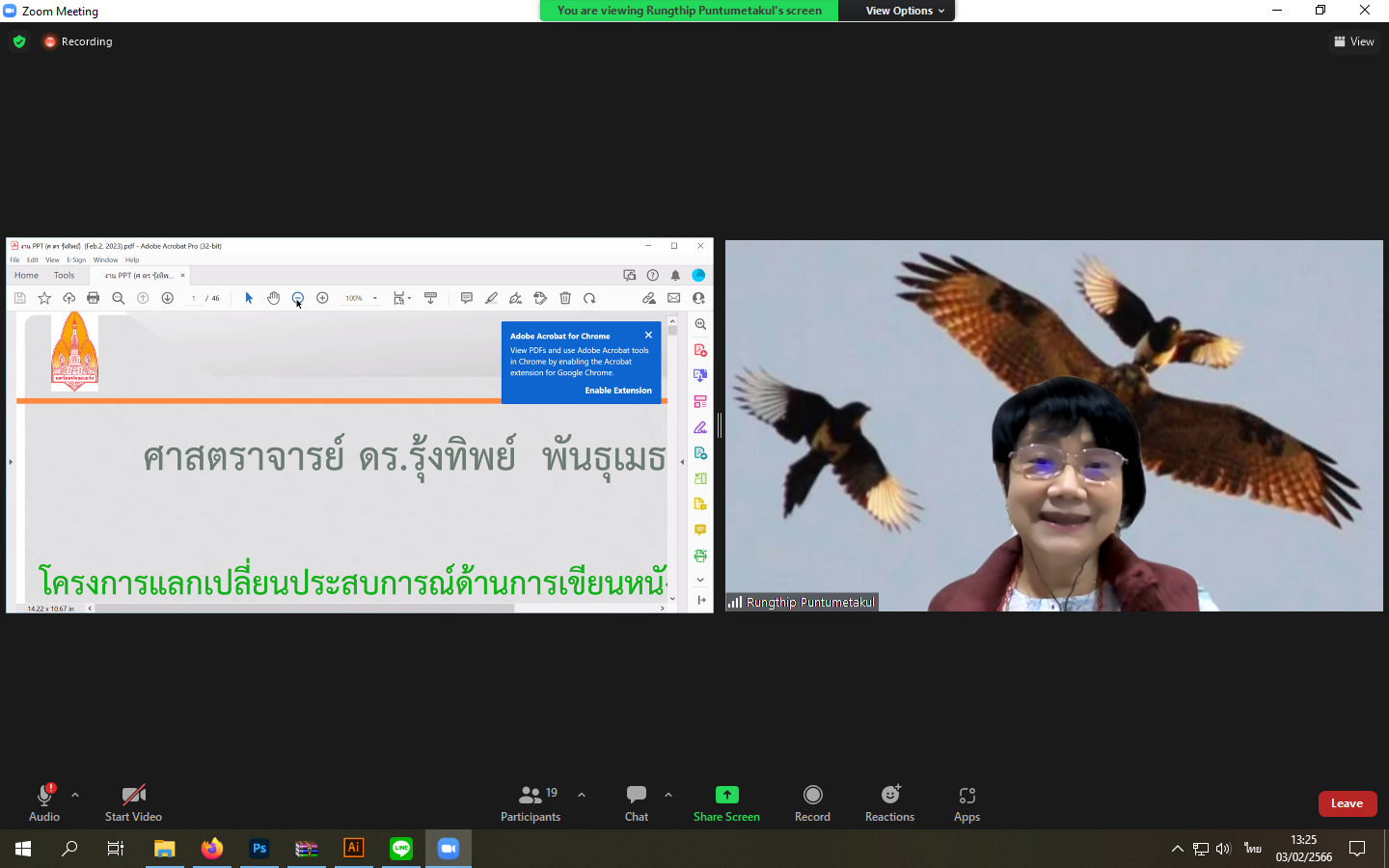
Task: Click the divider handle between screen and video
Action: pos(720,424)
